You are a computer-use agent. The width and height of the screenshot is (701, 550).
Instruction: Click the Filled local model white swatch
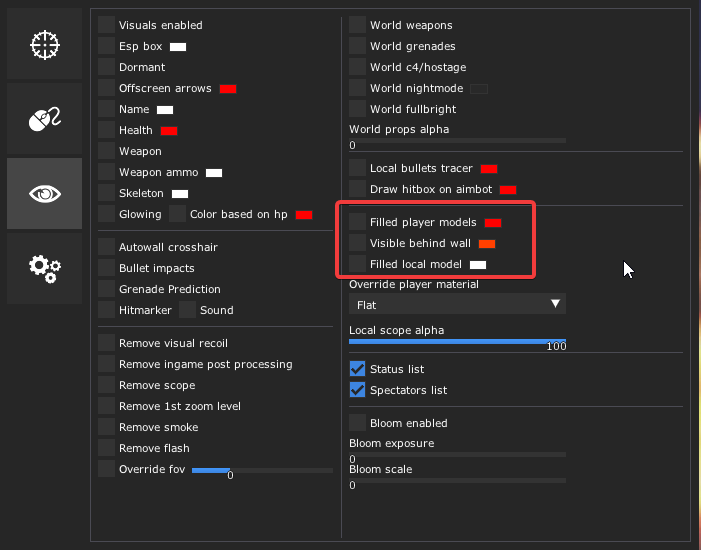[x=478, y=265]
